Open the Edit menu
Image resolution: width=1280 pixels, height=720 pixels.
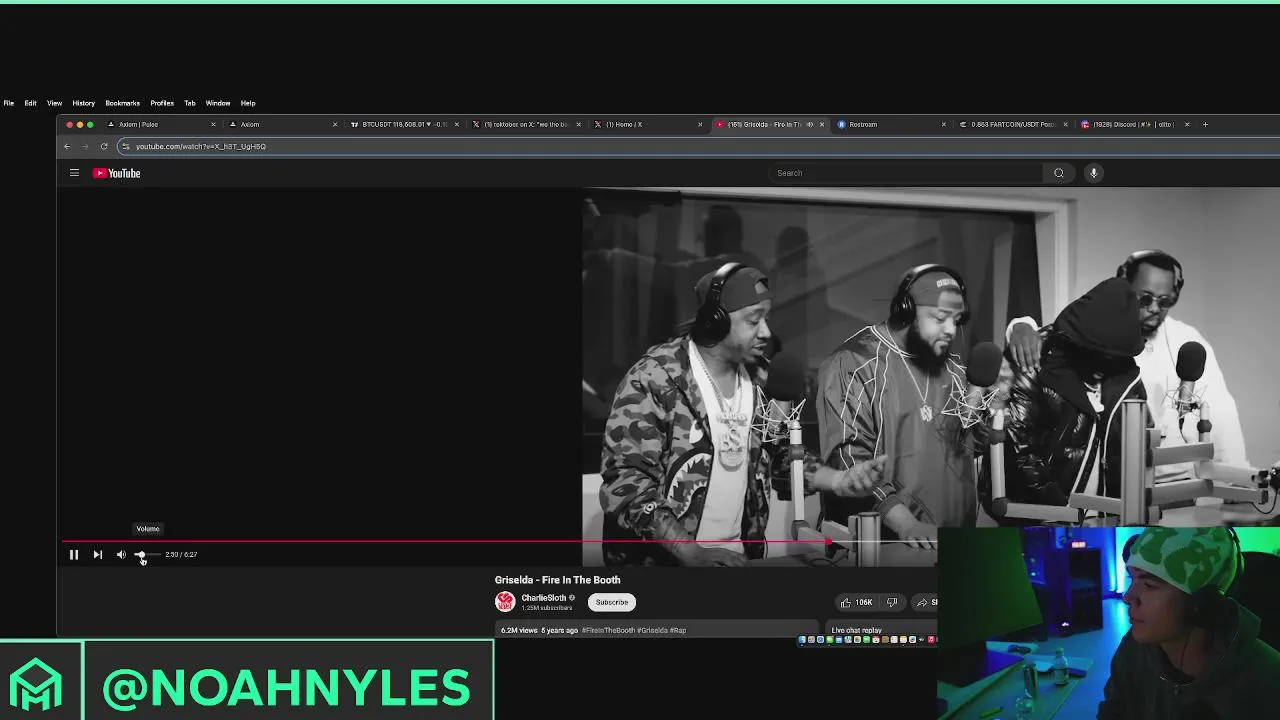[x=31, y=103]
